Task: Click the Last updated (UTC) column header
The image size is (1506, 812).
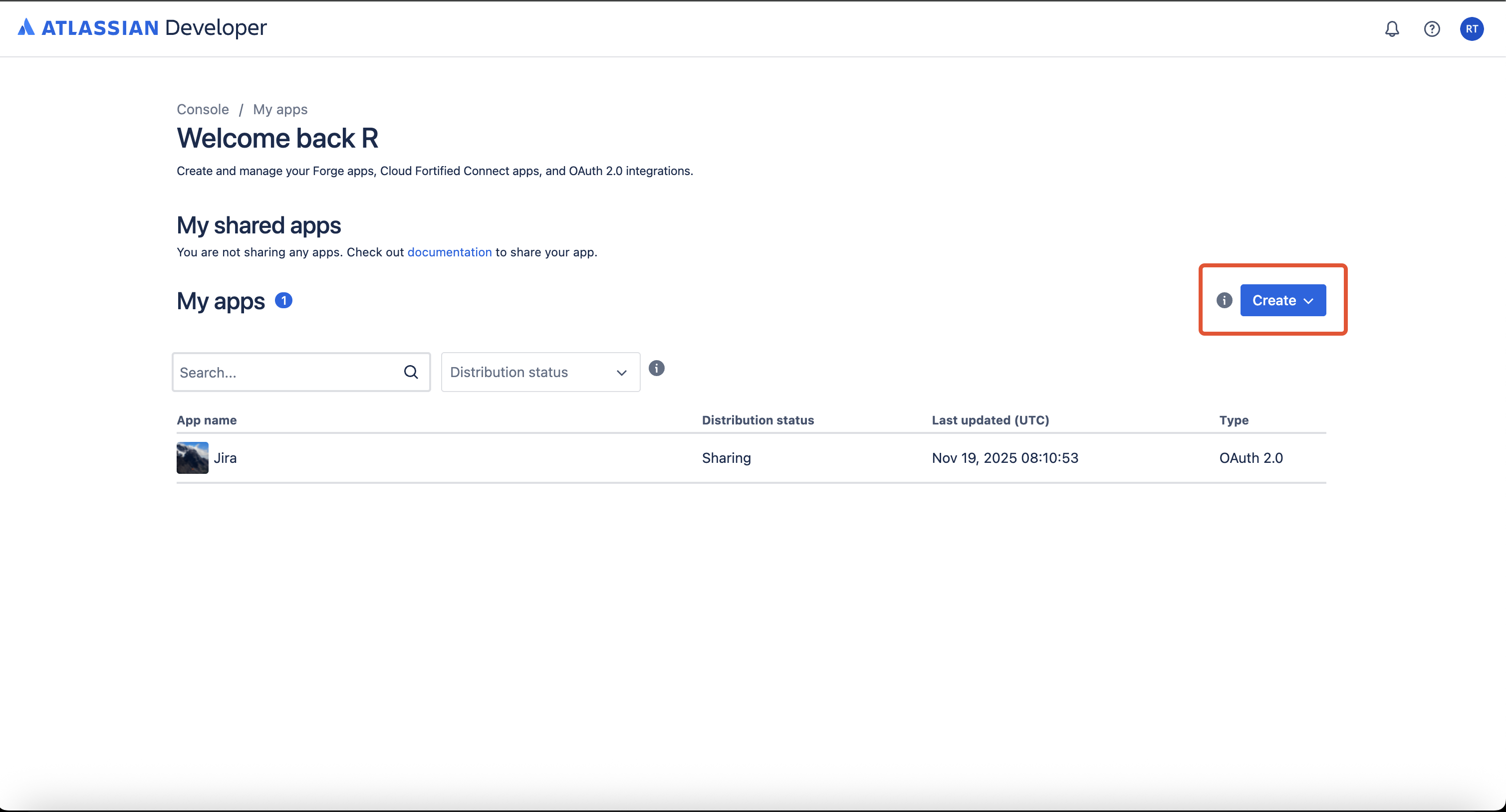Action: (990, 420)
